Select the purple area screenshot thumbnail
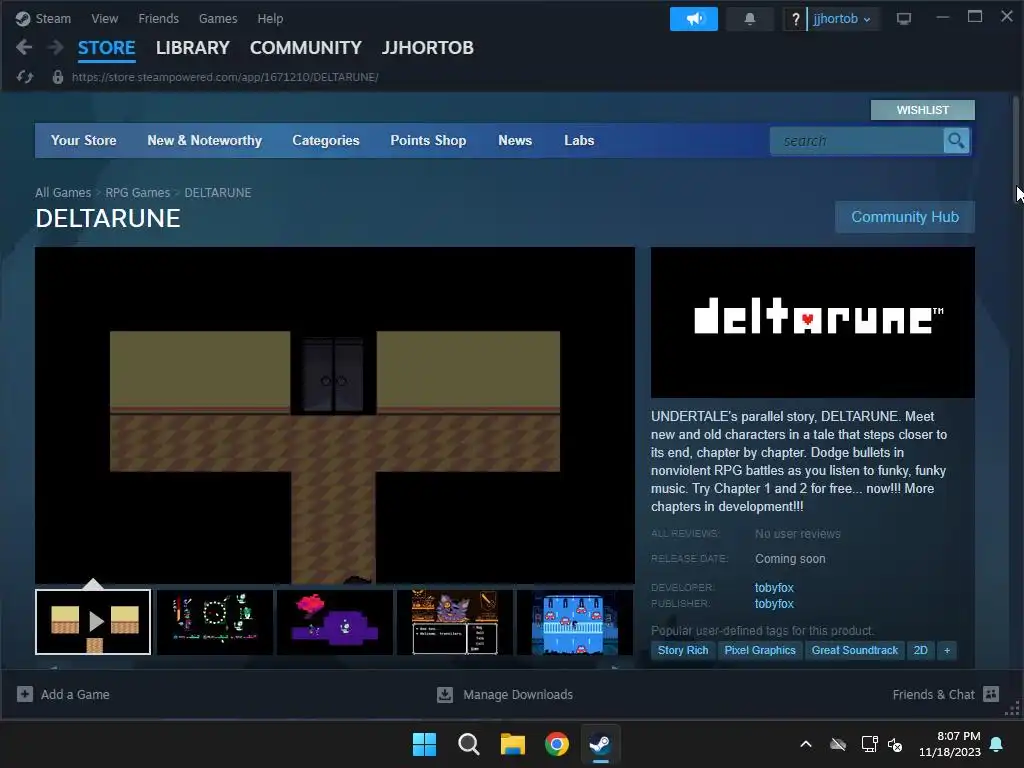Viewport: 1024px width, 768px height. click(334, 622)
